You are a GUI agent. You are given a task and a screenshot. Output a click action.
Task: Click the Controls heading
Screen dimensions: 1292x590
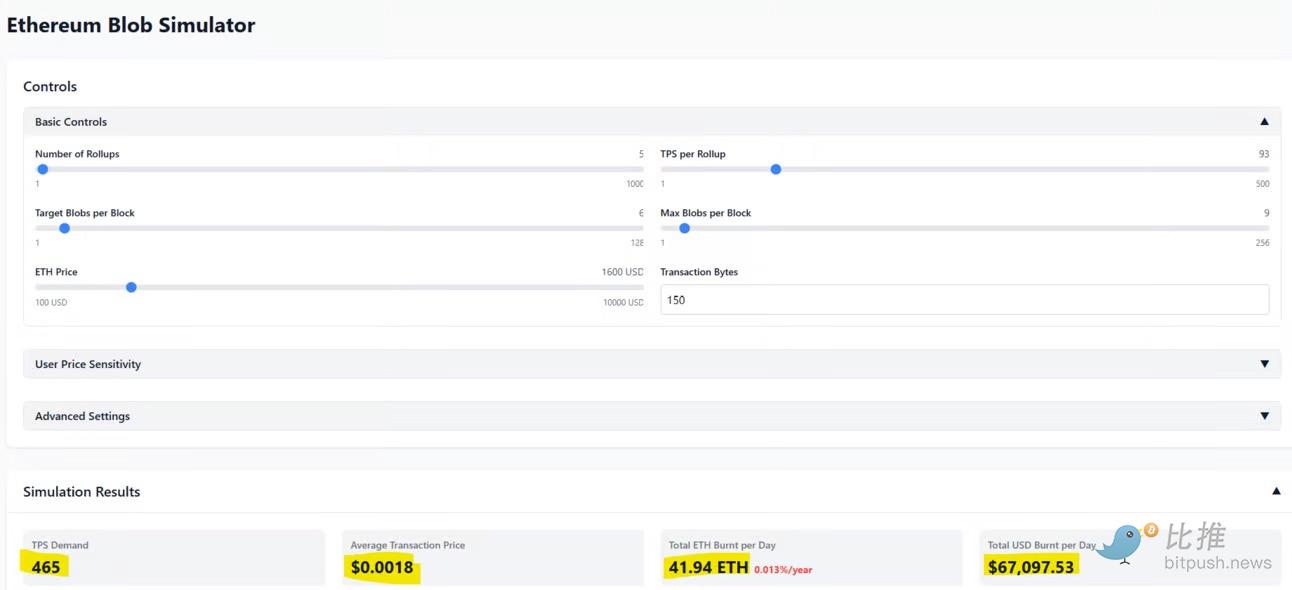point(50,87)
